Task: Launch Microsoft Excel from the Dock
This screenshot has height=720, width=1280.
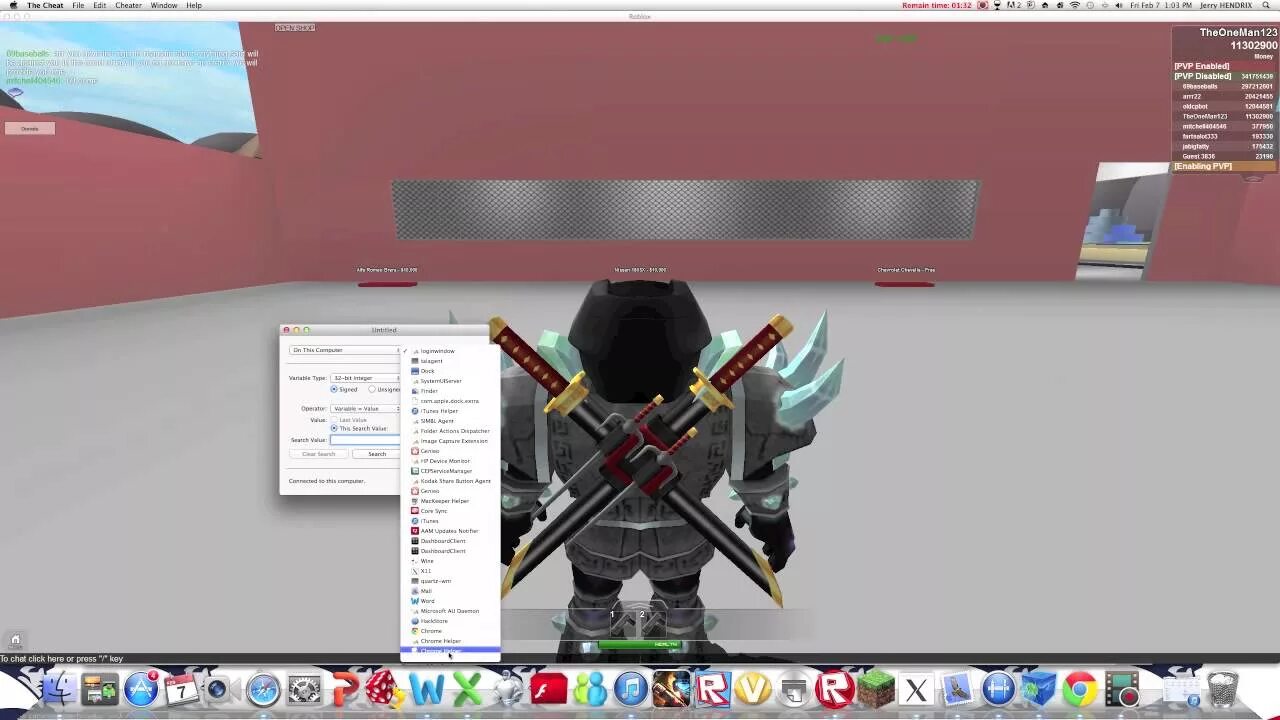Action: (x=467, y=690)
